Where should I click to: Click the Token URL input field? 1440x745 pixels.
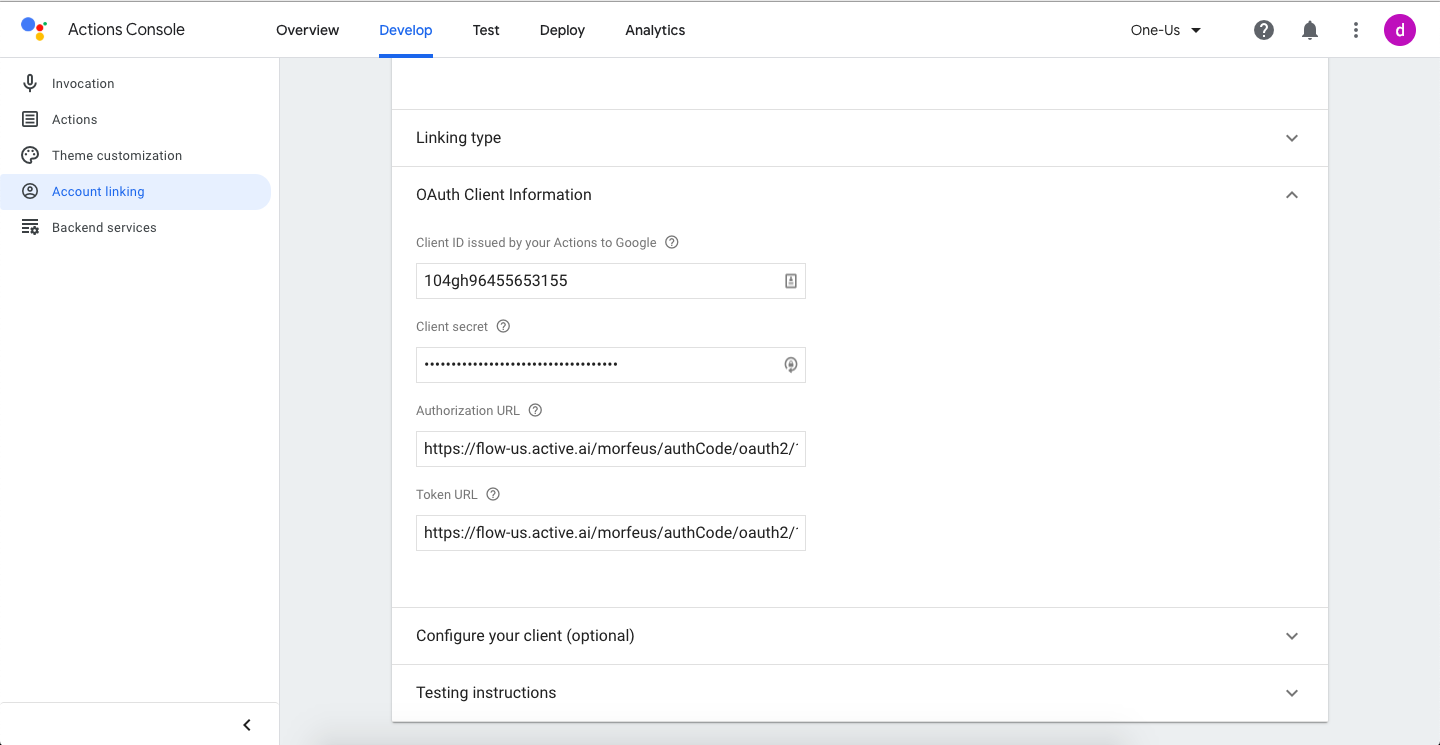[x=611, y=533]
